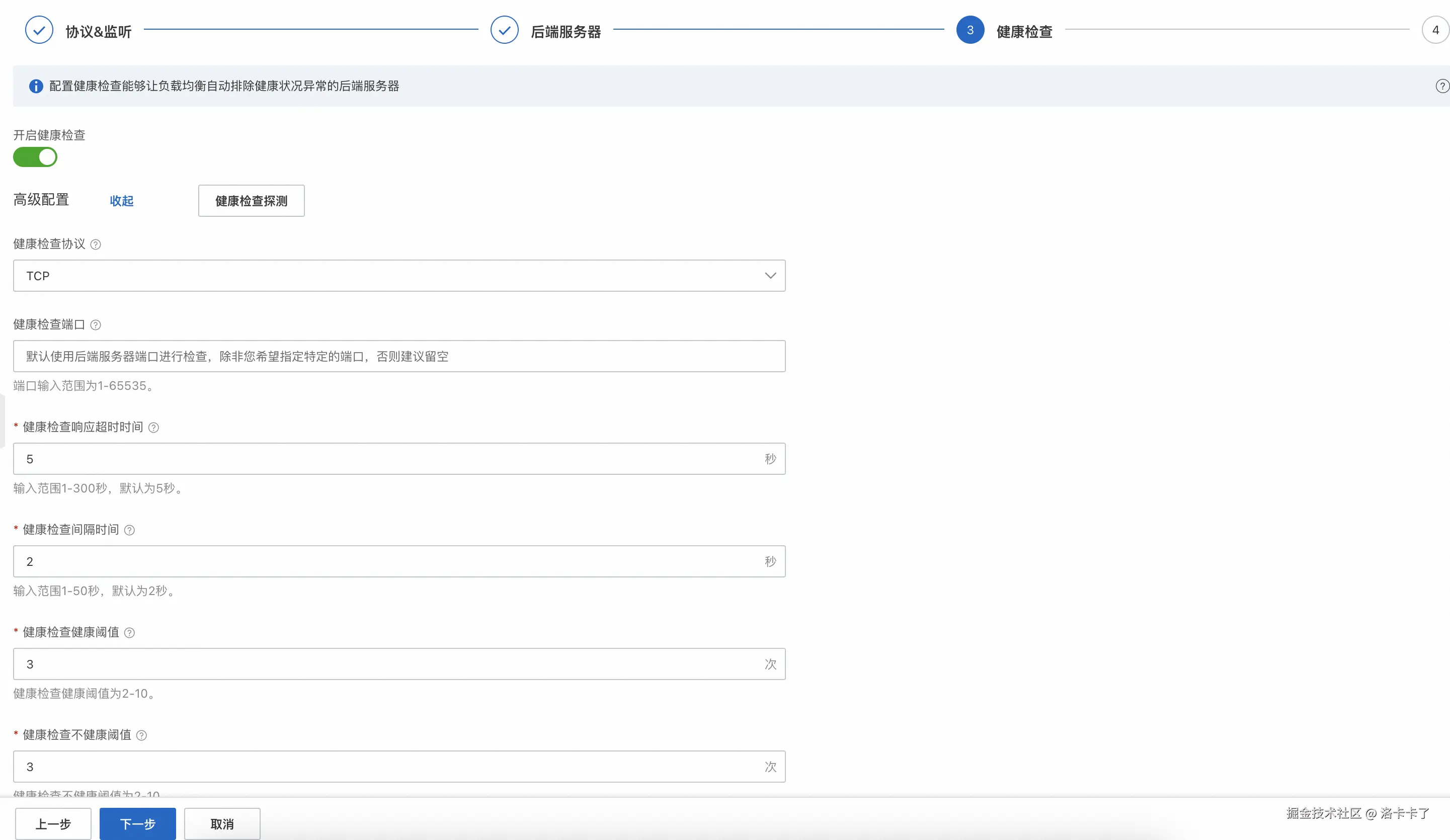
Task: Click the blue info icon in banner
Action: point(36,87)
